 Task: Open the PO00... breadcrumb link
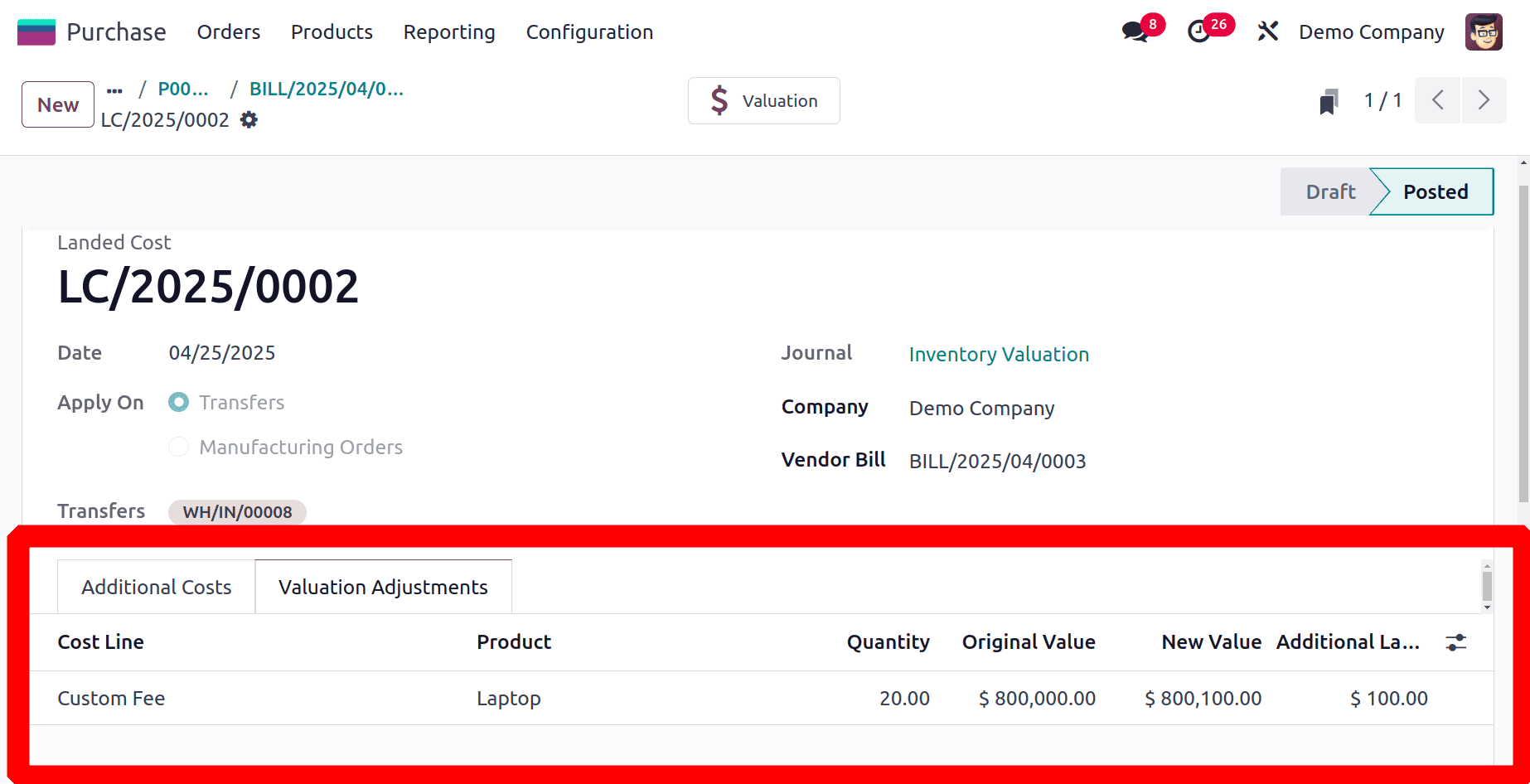183,90
